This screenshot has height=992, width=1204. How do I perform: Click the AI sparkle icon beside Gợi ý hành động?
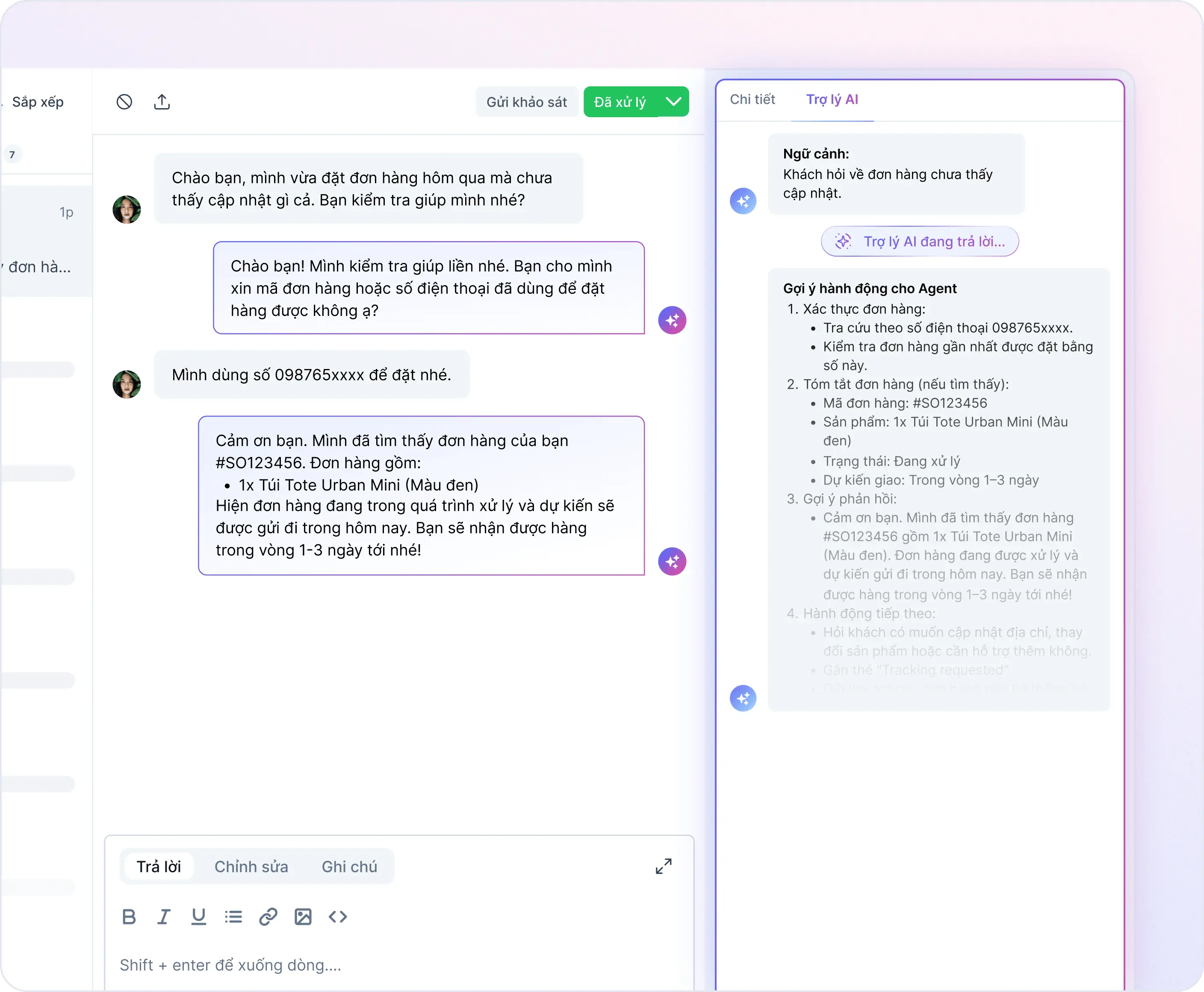tap(743, 698)
